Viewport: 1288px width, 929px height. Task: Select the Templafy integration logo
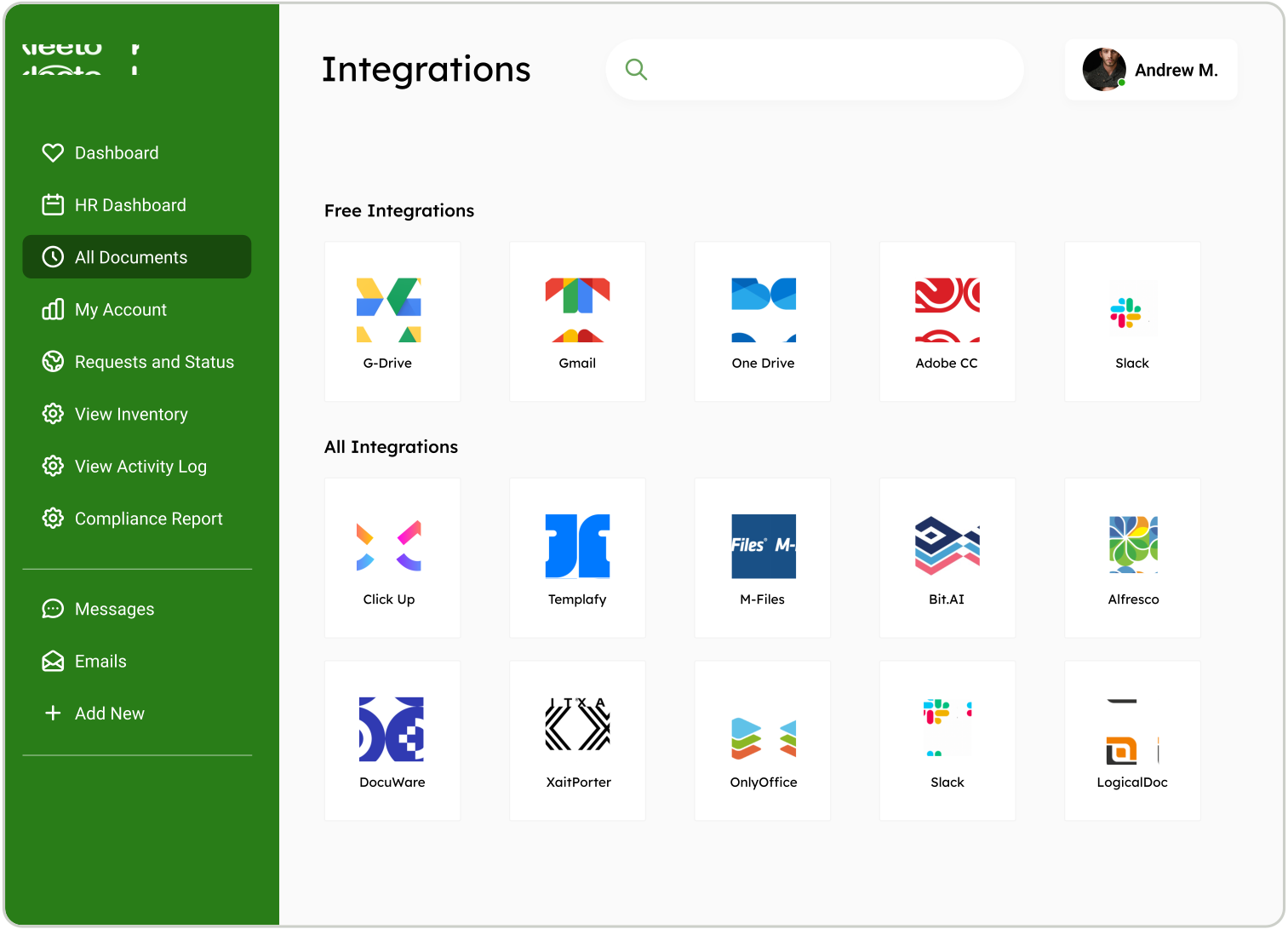(577, 546)
